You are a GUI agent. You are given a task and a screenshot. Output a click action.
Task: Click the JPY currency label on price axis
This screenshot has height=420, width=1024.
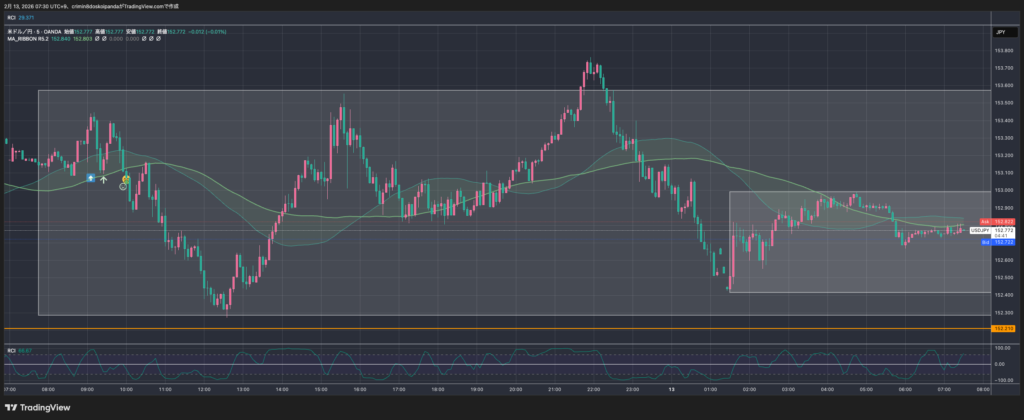point(999,32)
